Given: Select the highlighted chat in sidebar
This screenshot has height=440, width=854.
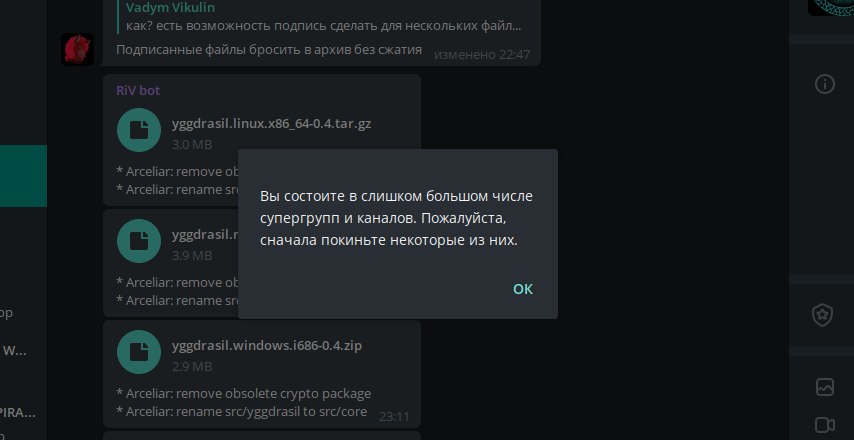Looking at the screenshot, I should (x=23, y=176).
